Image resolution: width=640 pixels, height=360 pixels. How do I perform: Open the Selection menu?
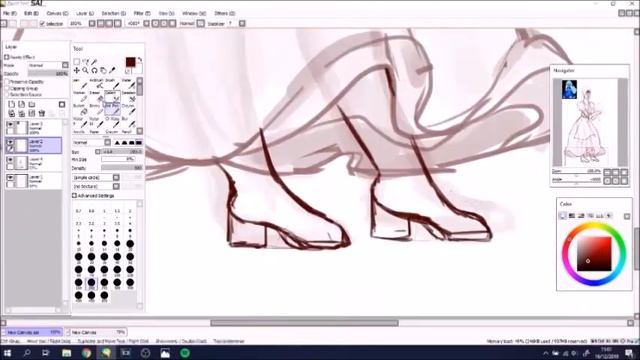click(113, 13)
